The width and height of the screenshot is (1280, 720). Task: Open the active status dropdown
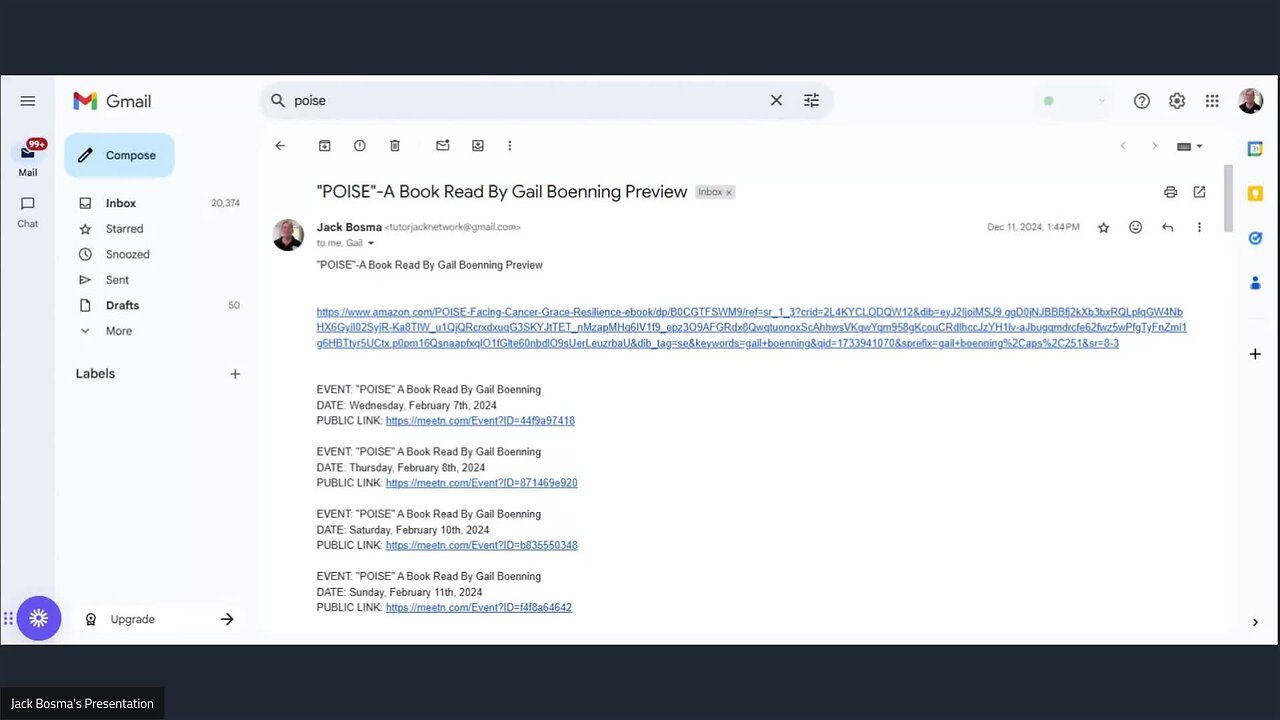click(x=1075, y=101)
